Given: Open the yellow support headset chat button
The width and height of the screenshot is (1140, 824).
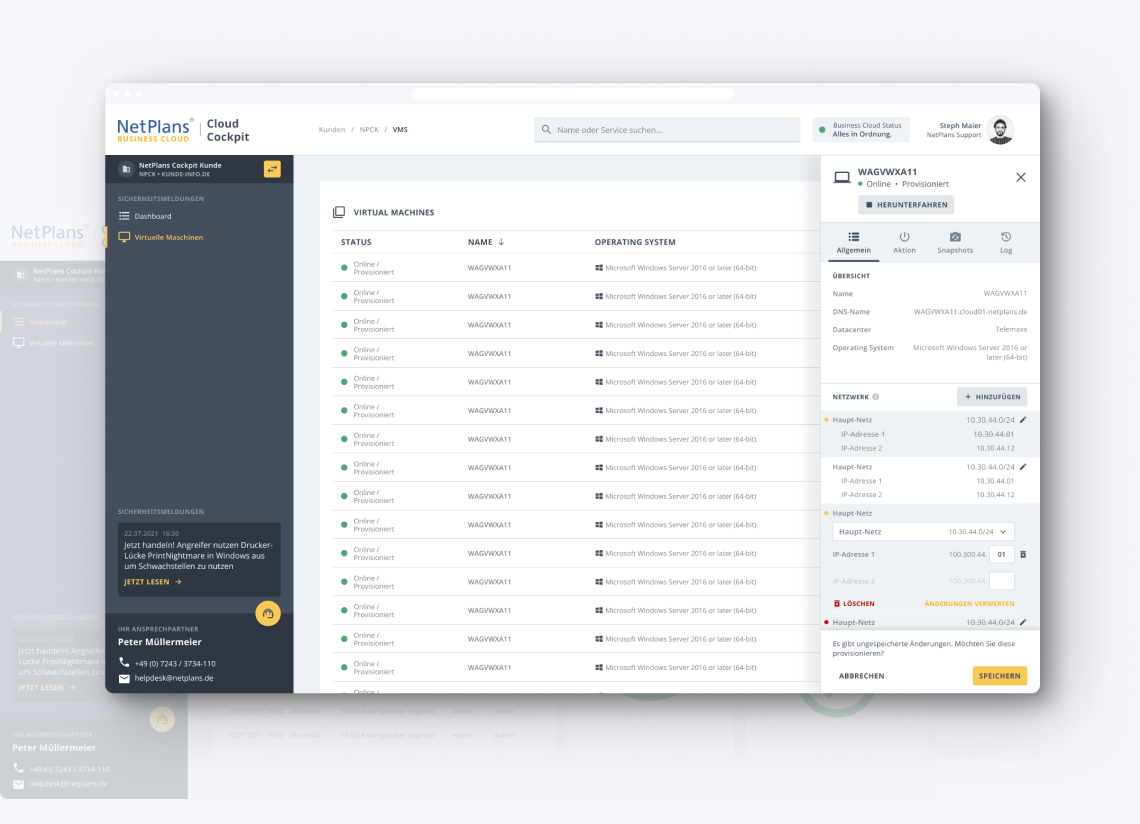Looking at the screenshot, I should point(268,614).
